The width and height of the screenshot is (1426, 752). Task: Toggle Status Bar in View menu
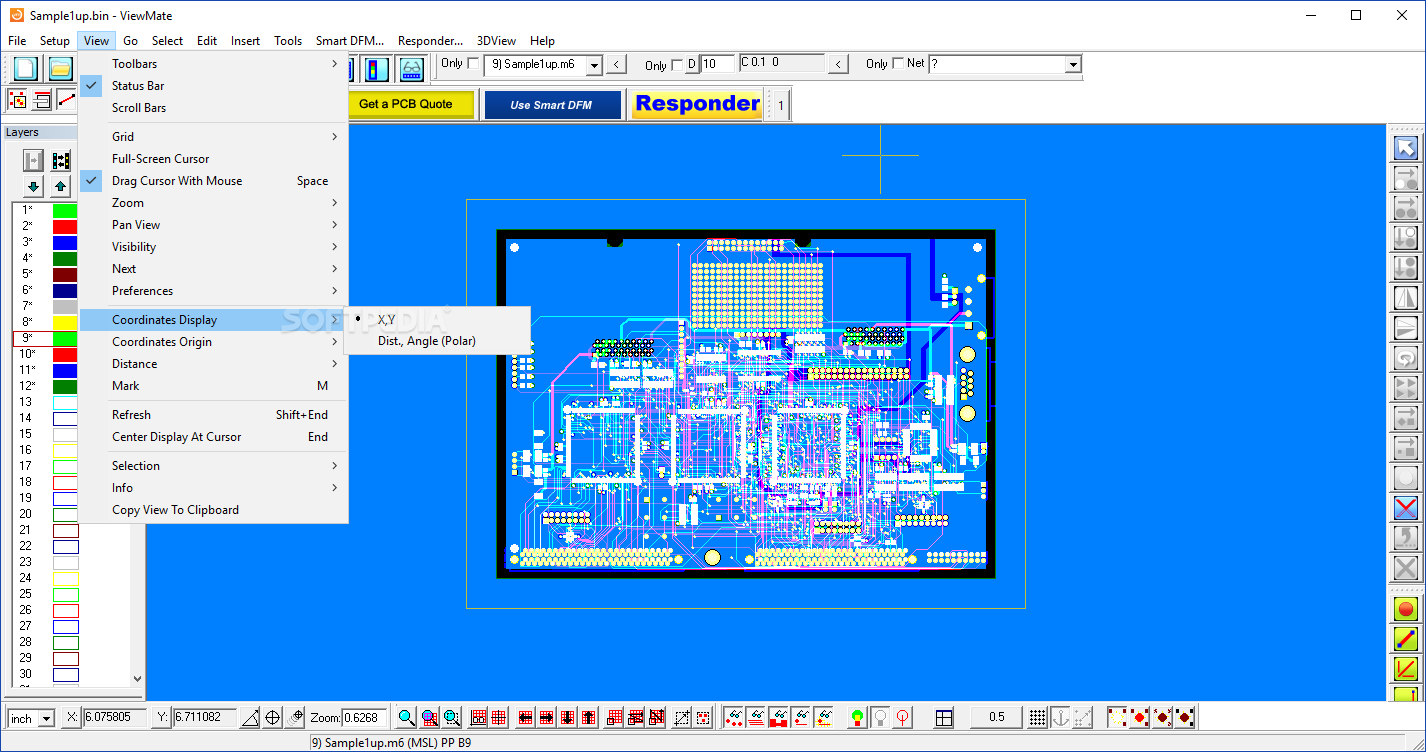coord(214,86)
